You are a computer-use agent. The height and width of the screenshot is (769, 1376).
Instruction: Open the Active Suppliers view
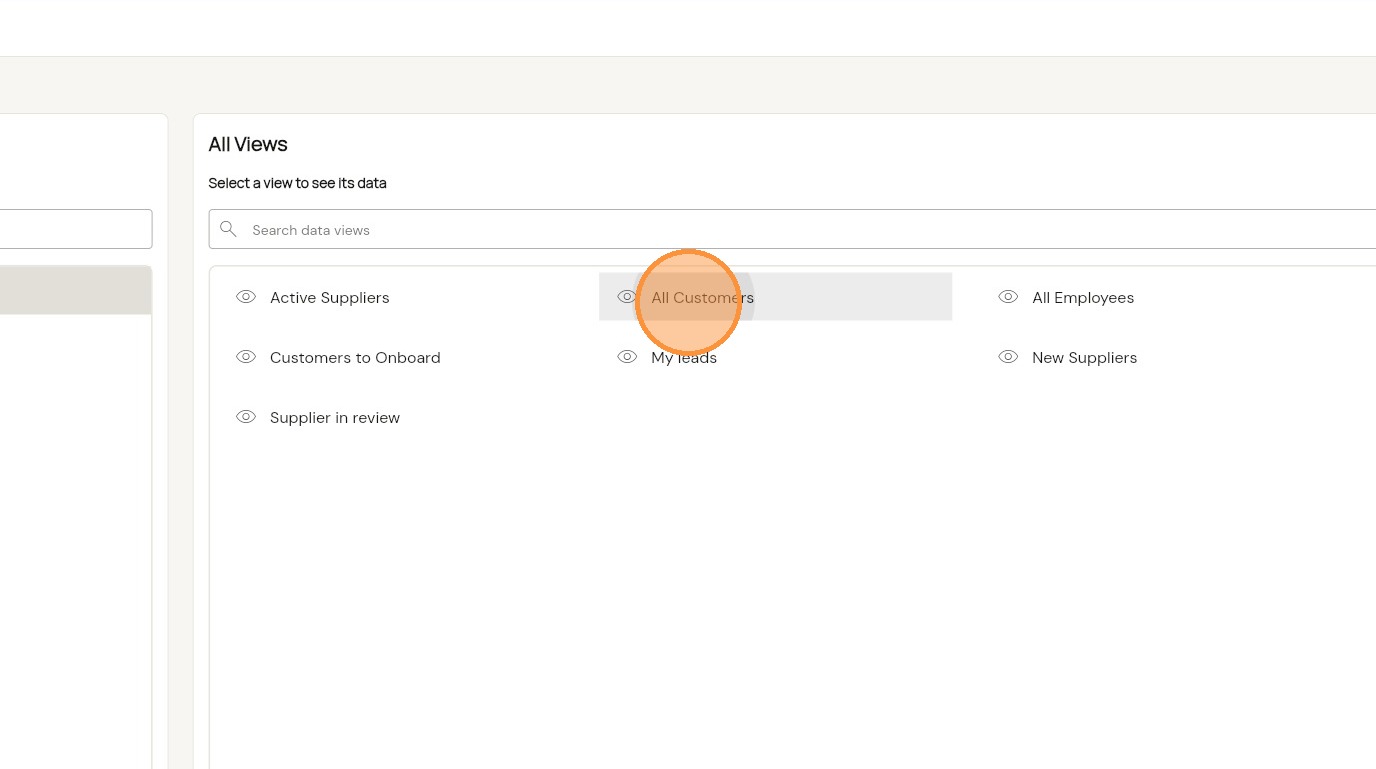coord(329,298)
